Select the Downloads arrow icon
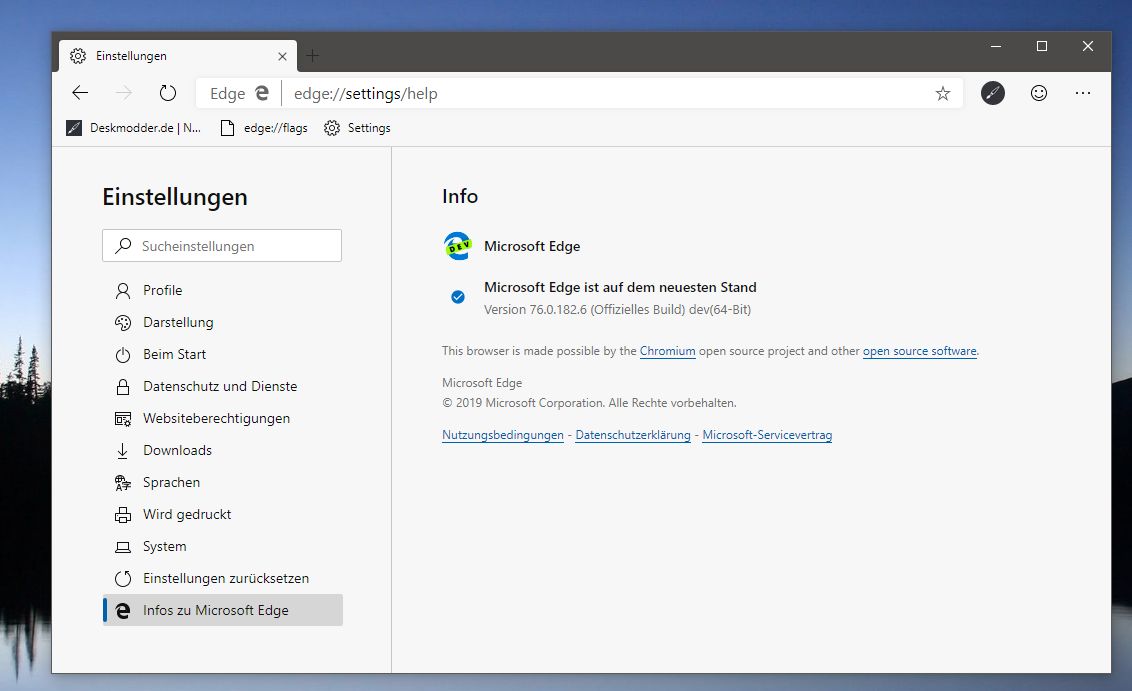This screenshot has width=1132, height=691. (x=122, y=450)
